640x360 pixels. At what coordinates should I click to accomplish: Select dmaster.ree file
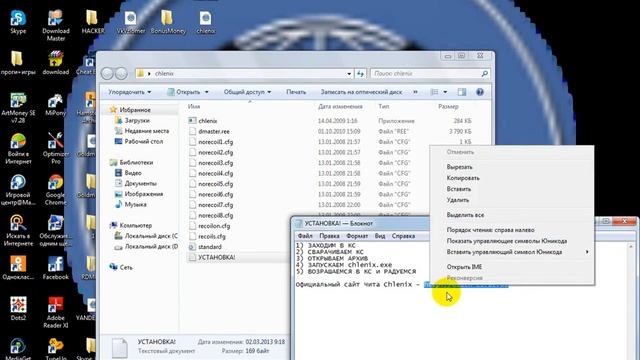click(x=209, y=131)
